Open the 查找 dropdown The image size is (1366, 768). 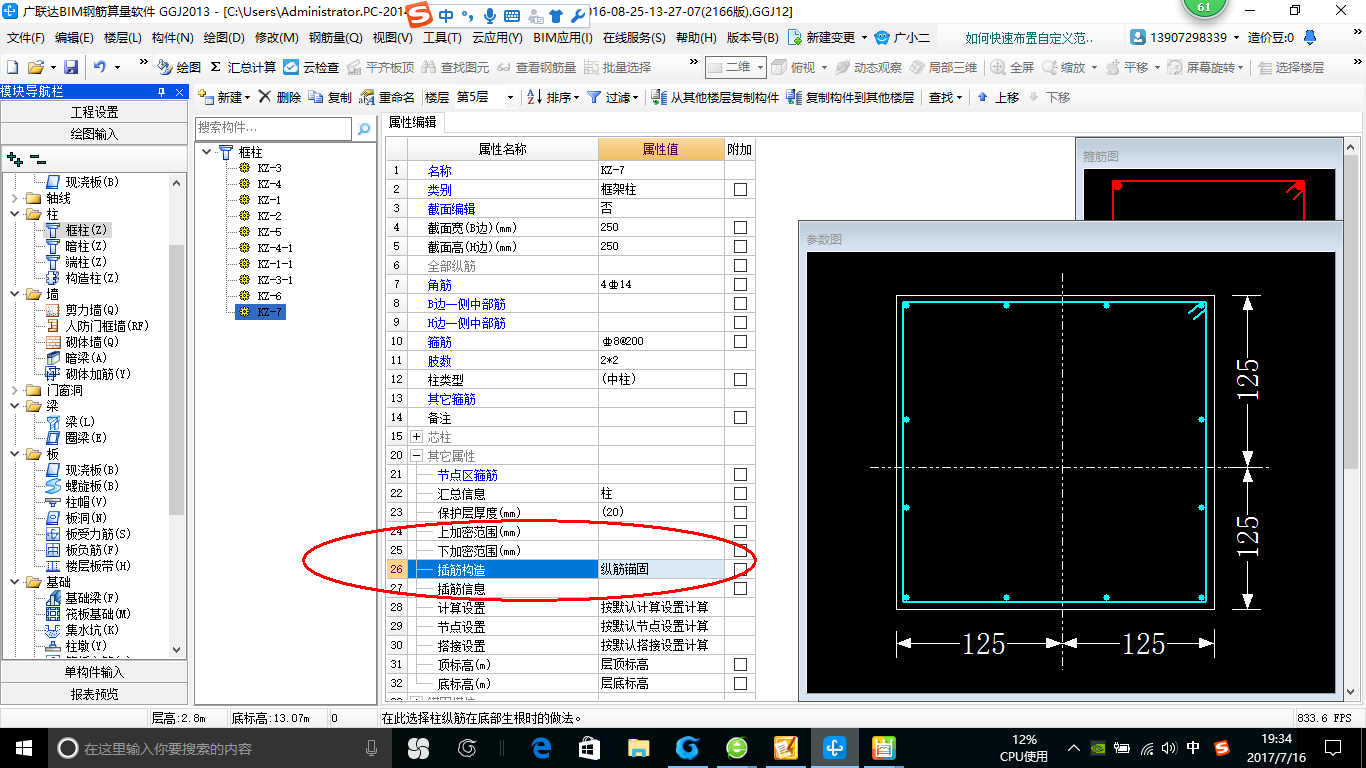point(945,97)
